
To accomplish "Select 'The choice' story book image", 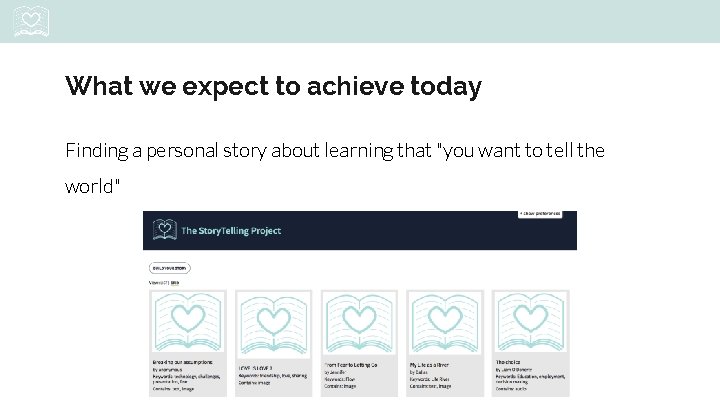I will [531, 320].
